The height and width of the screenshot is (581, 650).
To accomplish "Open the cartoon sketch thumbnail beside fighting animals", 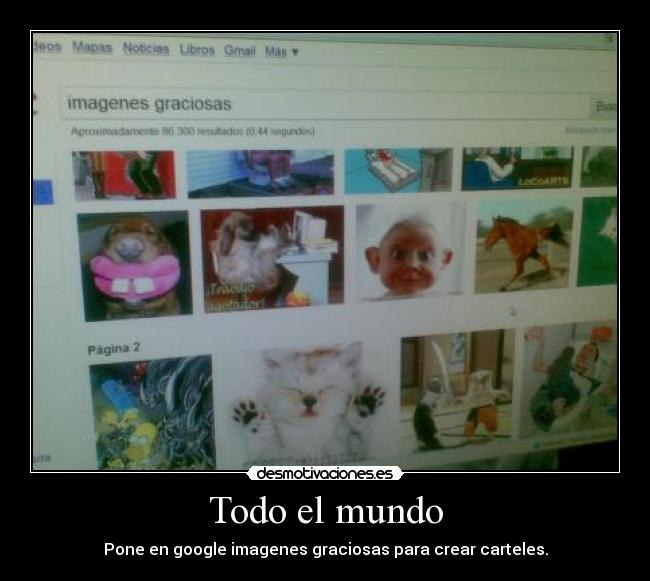I will point(570,379).
